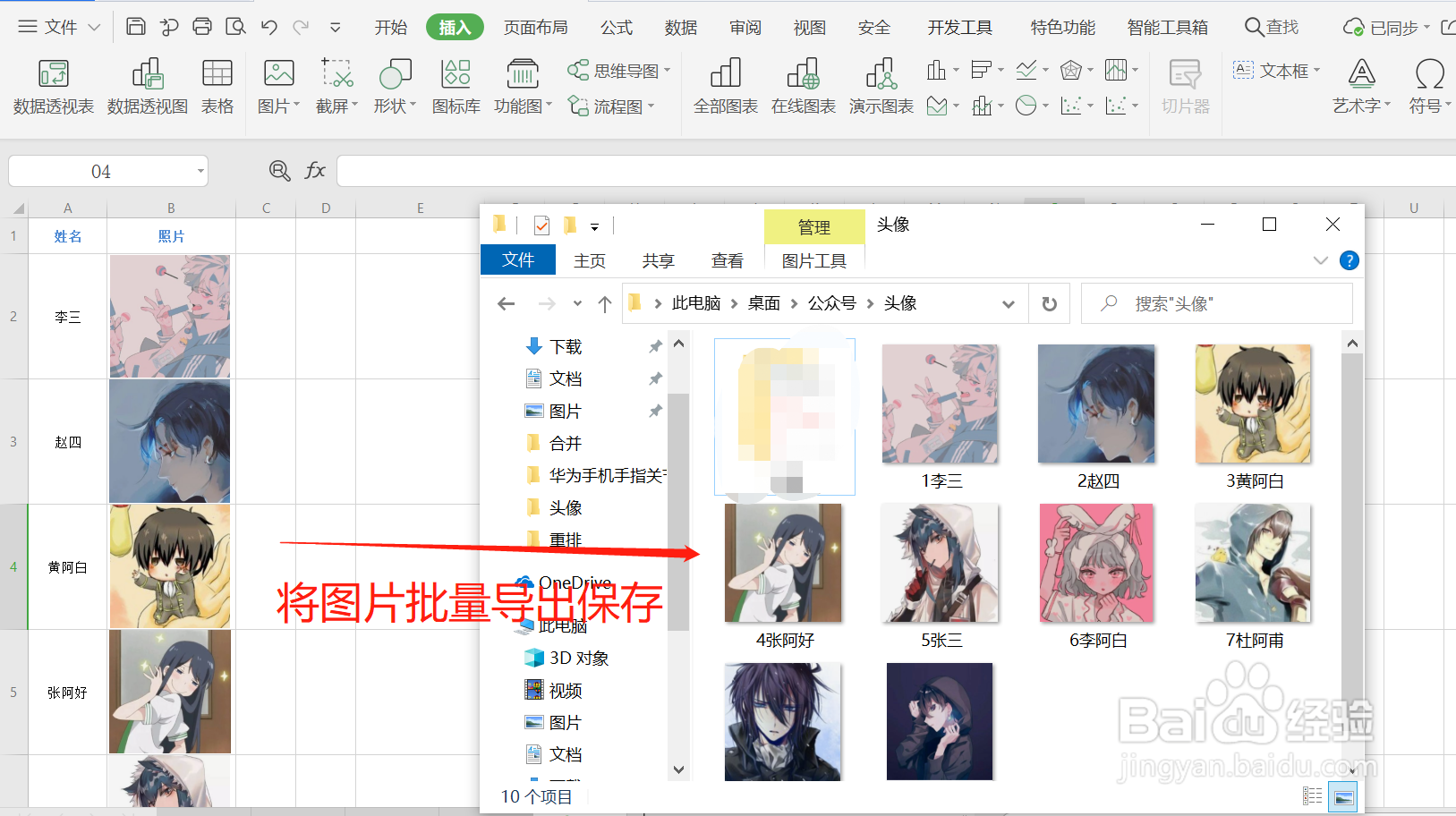The width and height of the screenshot is (1456, 816).
Task: Switch Explorer to details list view
Action: tap(1313, 795)
